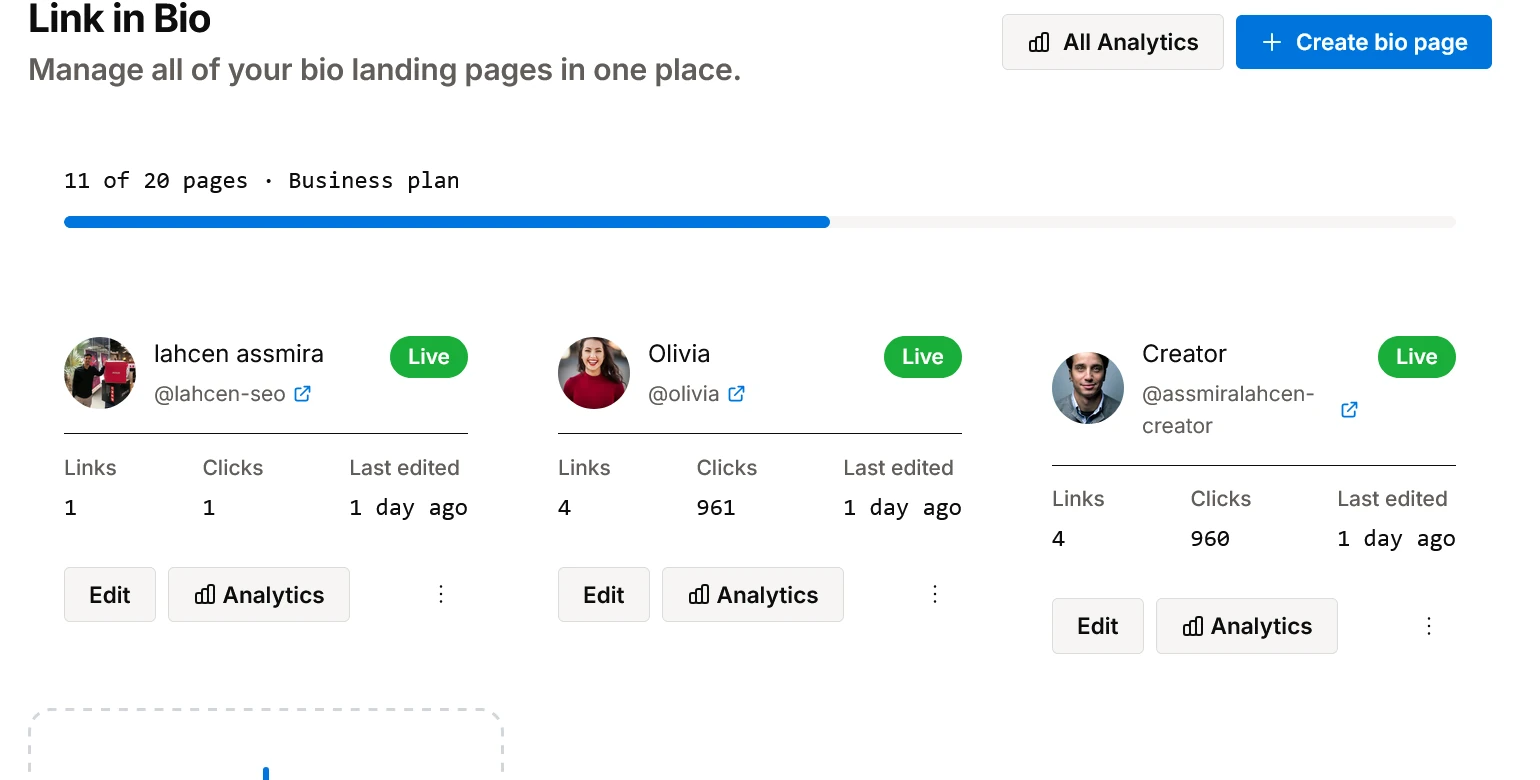
Task: Click Olivia profile avatar
Action: [594, 373]
